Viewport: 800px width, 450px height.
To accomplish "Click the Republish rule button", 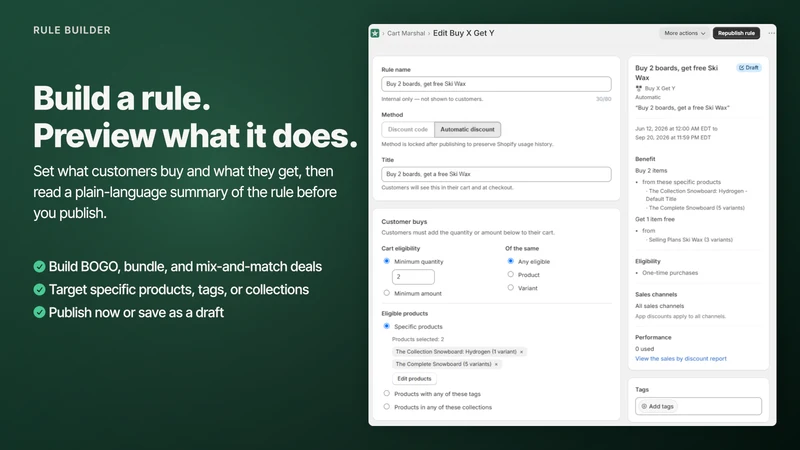I will [x=736, y=33].
